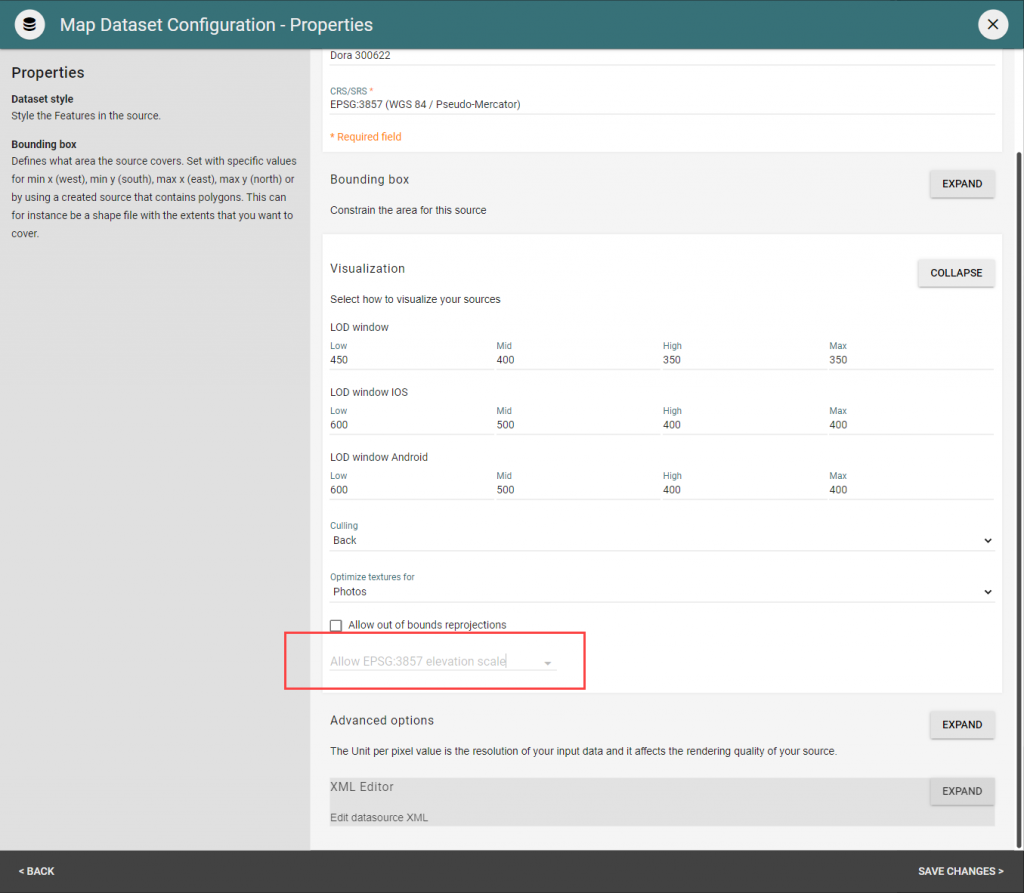Collapse the Visualization section

955,273
